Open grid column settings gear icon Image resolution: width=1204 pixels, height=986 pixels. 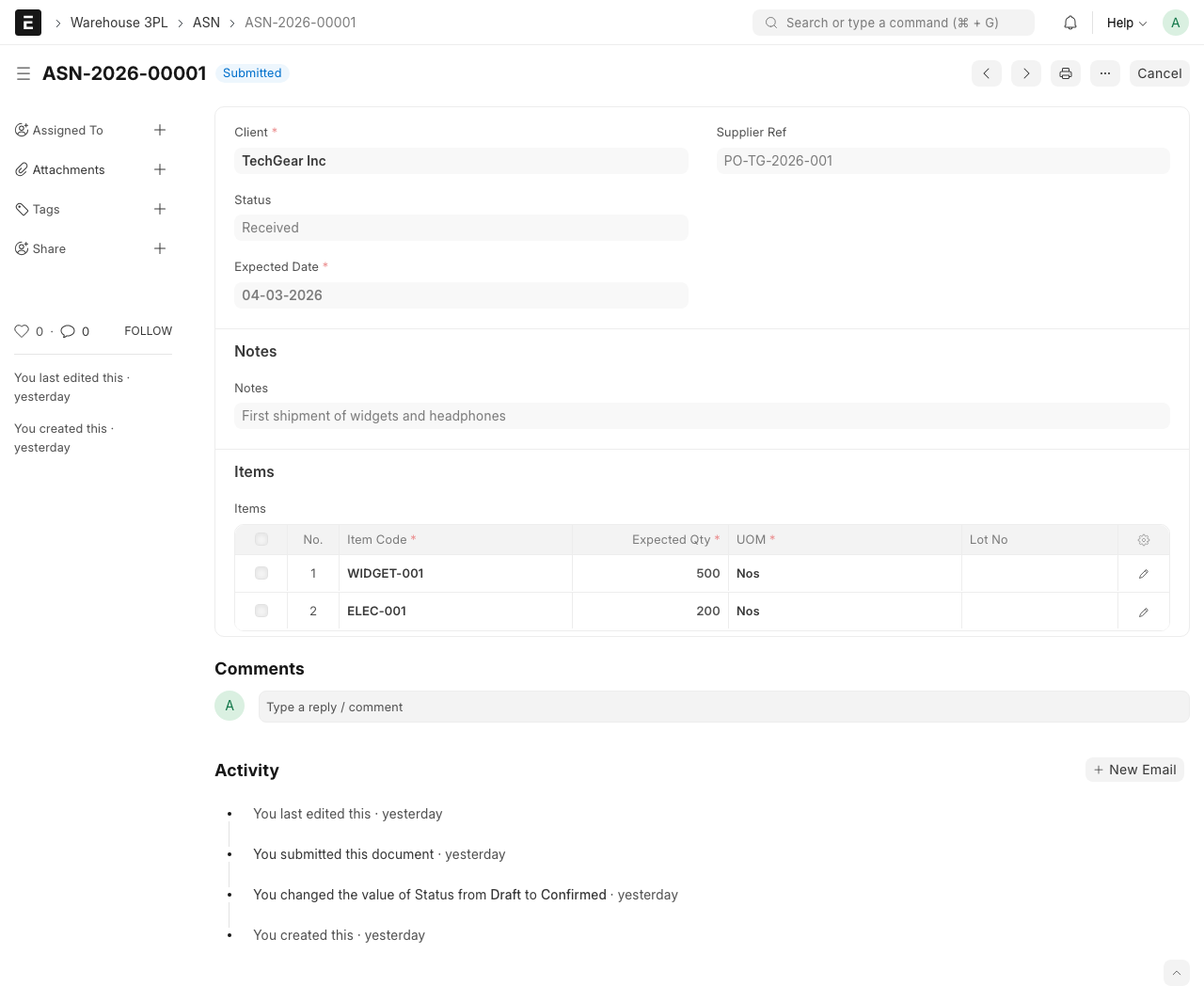tap(1143, 539)
